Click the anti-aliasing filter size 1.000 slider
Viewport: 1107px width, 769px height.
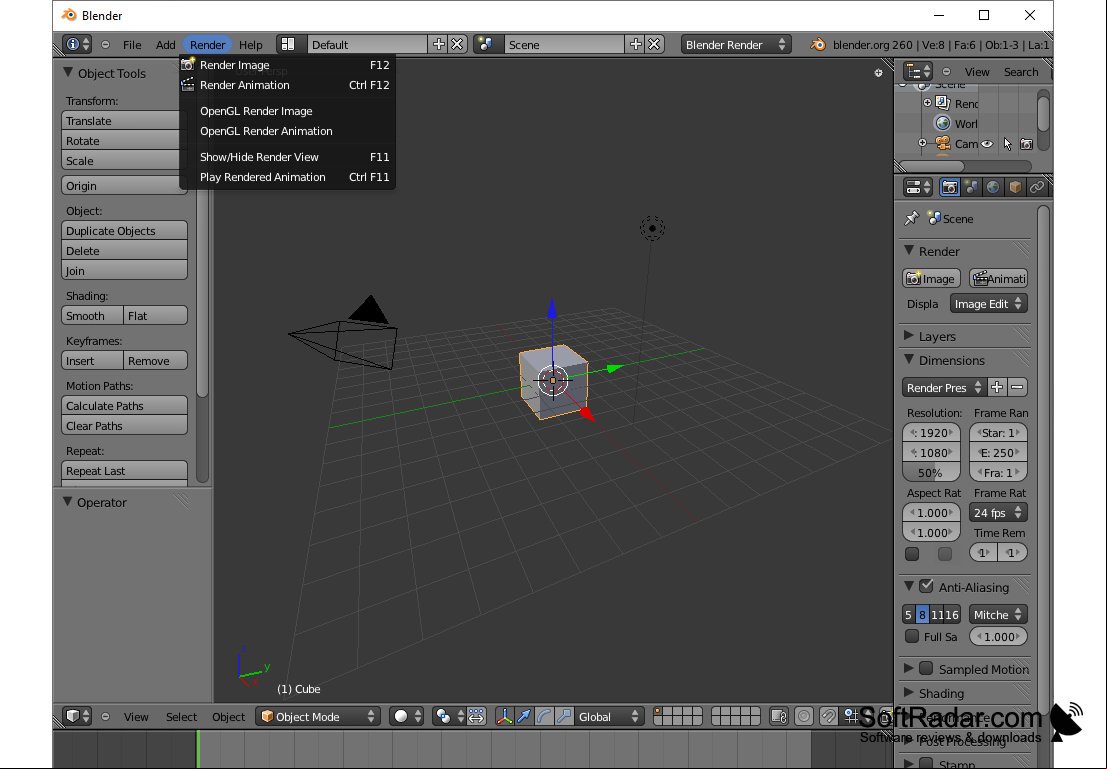998,636
